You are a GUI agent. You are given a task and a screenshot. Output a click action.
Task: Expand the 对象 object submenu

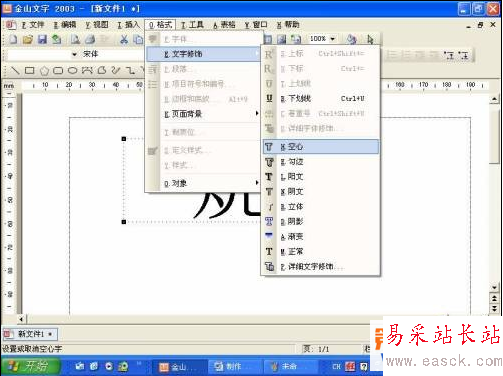[203, 183]
